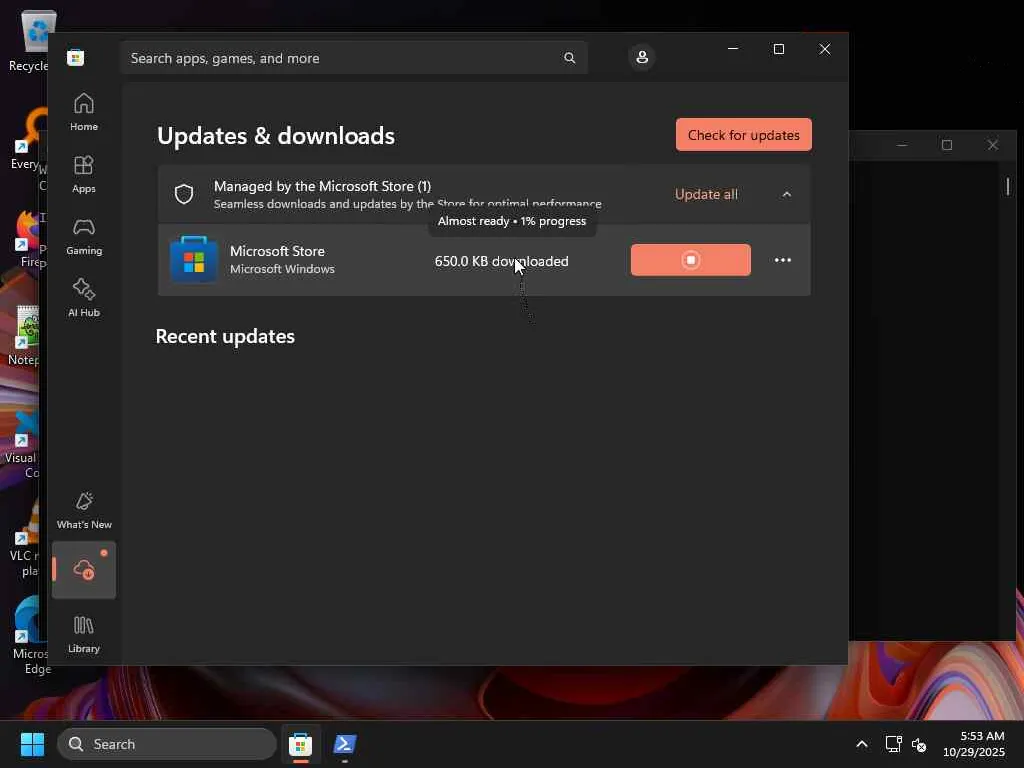This screenshot has width=1024, height=768.
Task: Open the Home page in sidebar
Action: pos(84,112)
